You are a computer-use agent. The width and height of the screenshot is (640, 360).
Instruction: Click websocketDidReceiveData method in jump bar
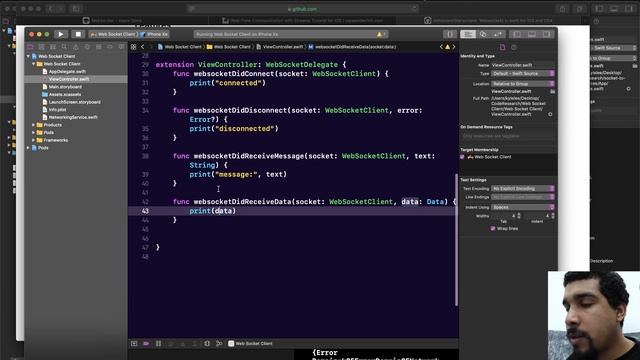(352, 47)
